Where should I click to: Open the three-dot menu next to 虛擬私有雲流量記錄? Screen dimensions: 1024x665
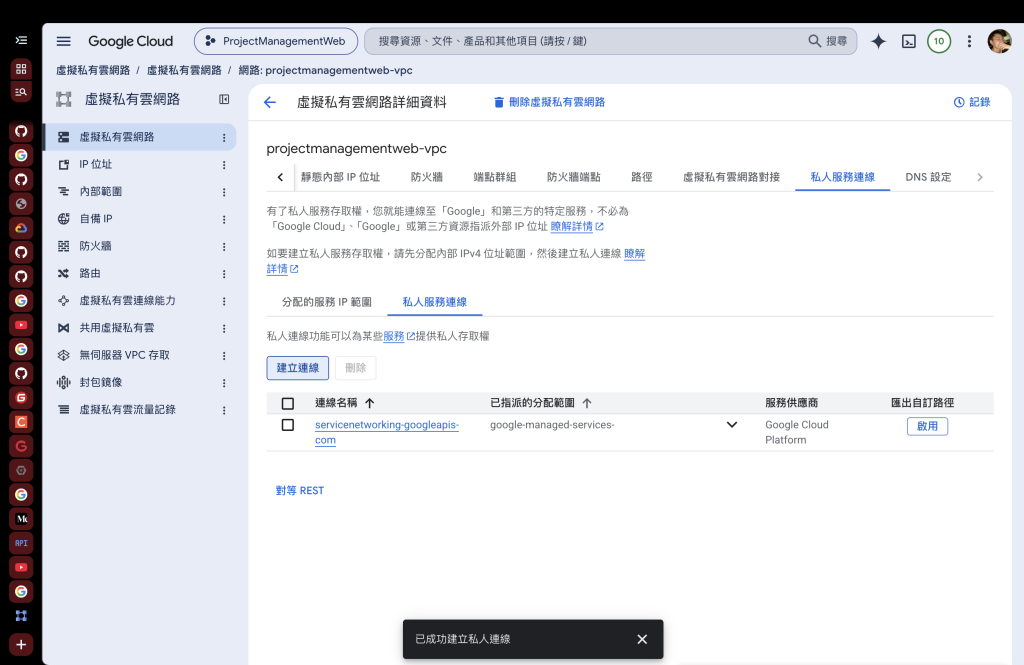224,410
